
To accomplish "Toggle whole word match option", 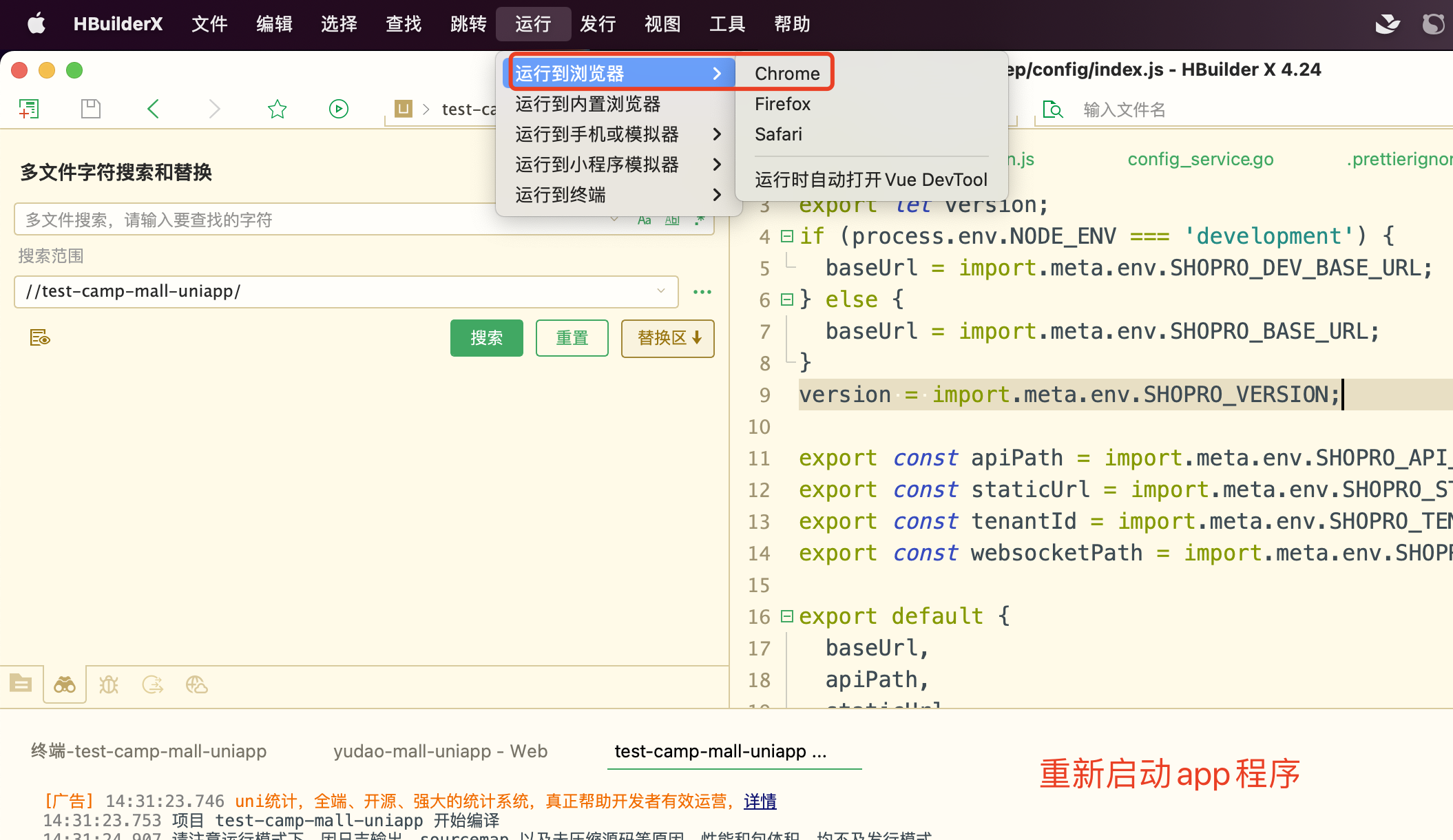I will pos(672,220).
